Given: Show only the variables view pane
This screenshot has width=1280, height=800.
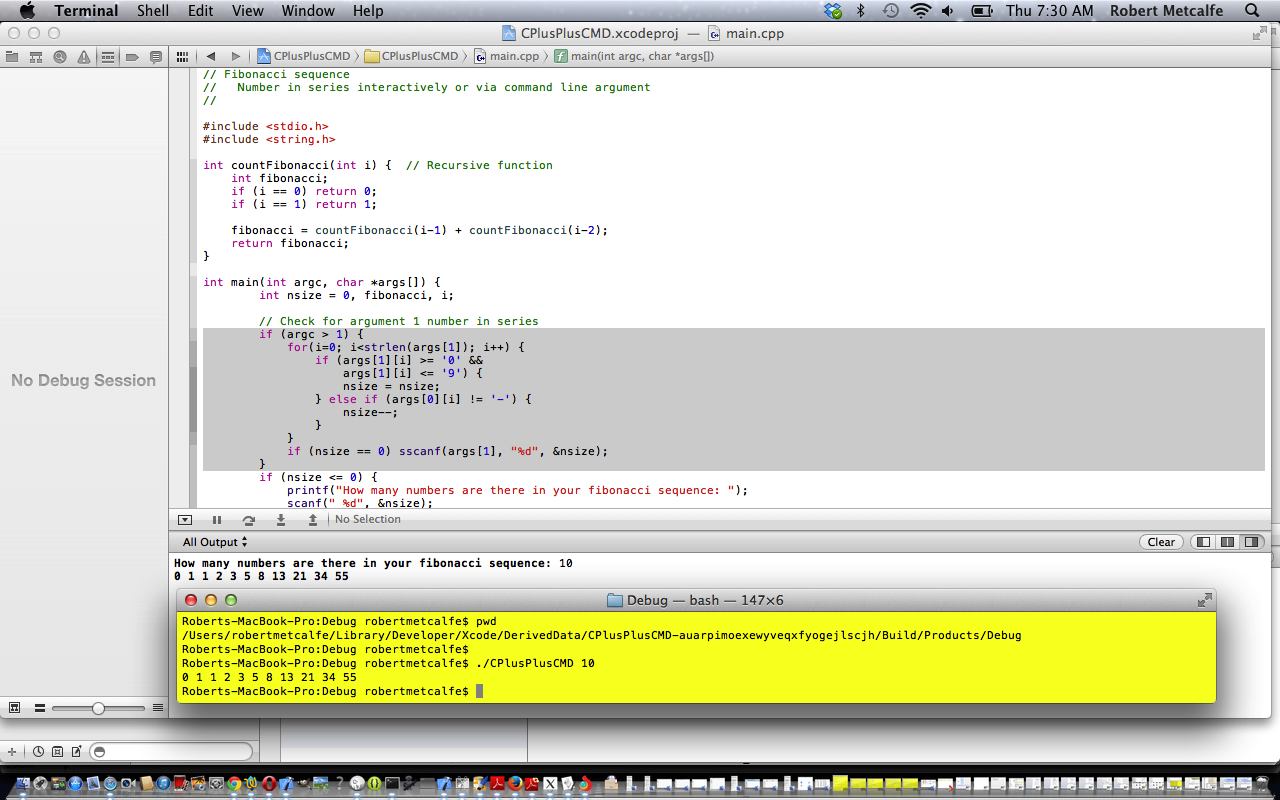Looking at the screenshot, I should [1203, 542].
